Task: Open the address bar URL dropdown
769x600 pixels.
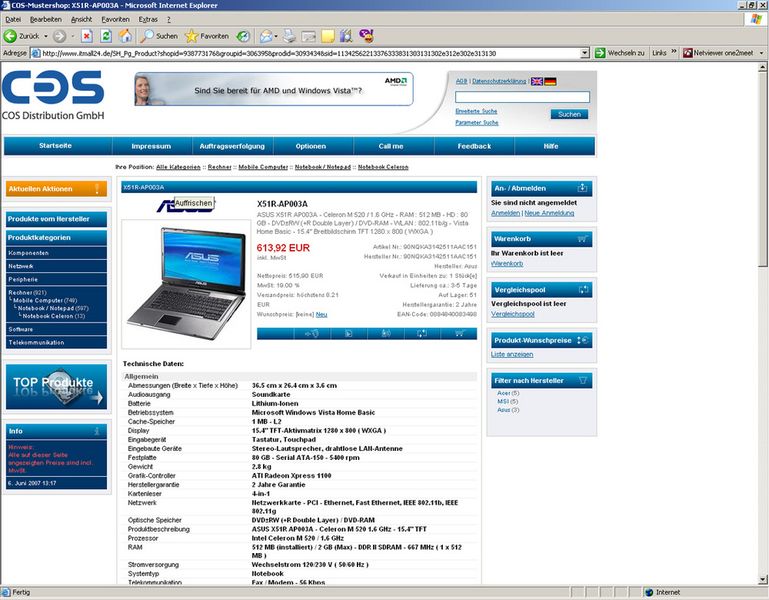Action: [x=585, y=53]
